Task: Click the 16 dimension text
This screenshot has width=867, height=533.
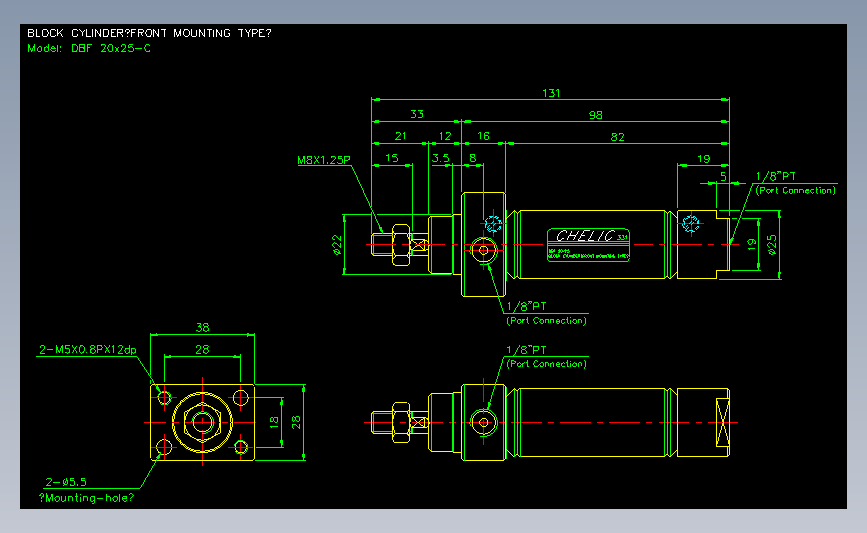Action: (x=483, y=136)
